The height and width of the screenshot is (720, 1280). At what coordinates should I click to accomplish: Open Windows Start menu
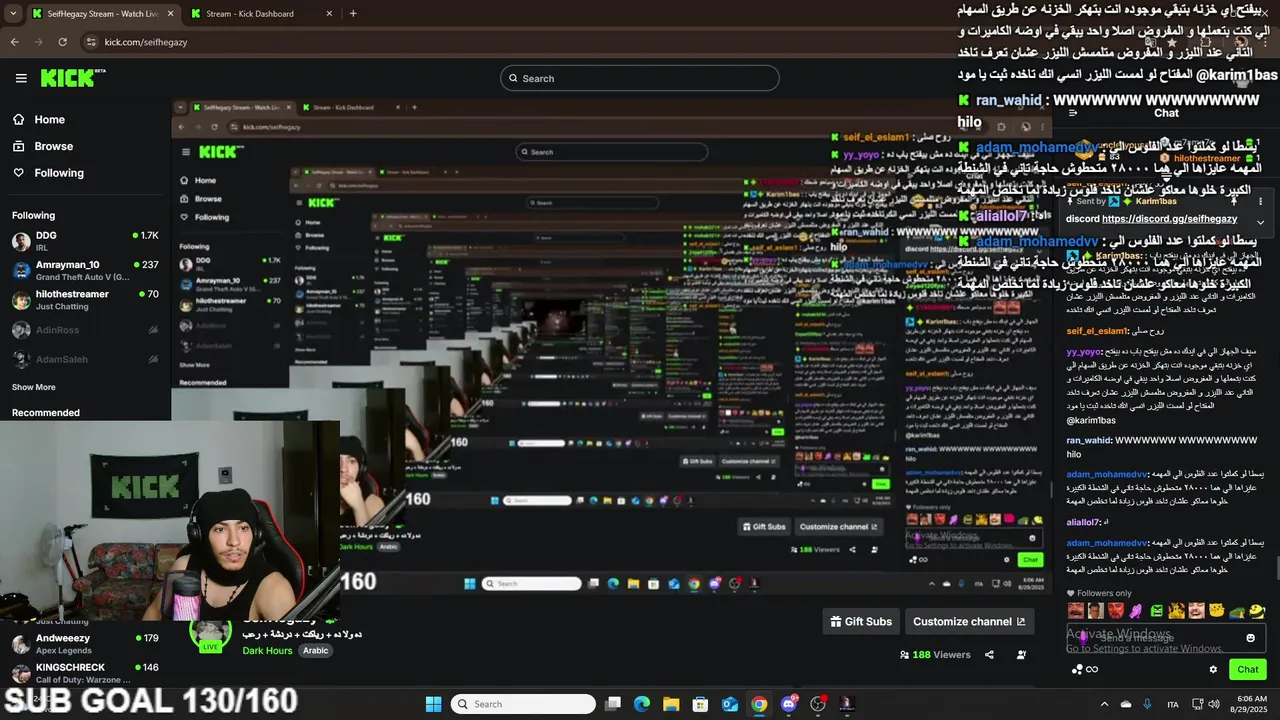click(433, 704)
